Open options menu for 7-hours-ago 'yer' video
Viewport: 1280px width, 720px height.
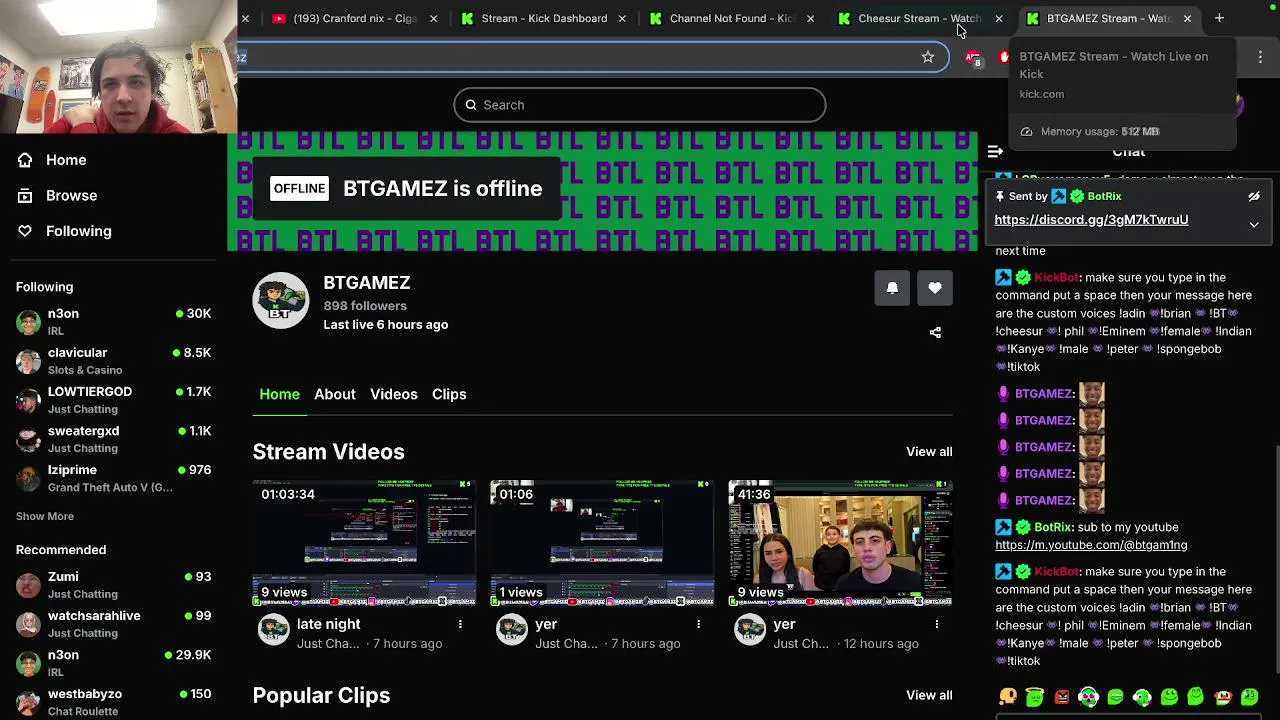pyautogui.click(x=698, y=624)
